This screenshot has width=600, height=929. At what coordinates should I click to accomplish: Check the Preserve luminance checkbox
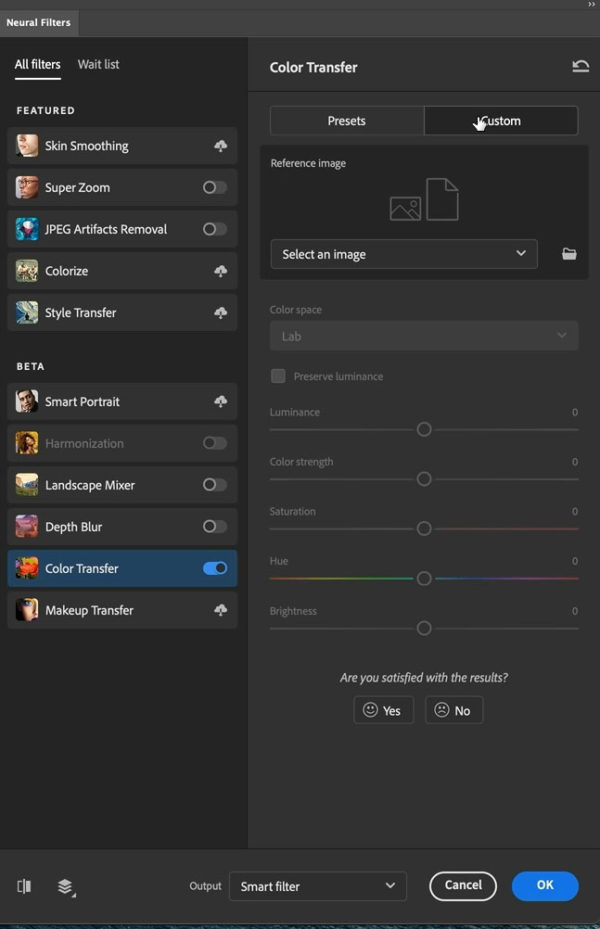click(x=278, y=376)
